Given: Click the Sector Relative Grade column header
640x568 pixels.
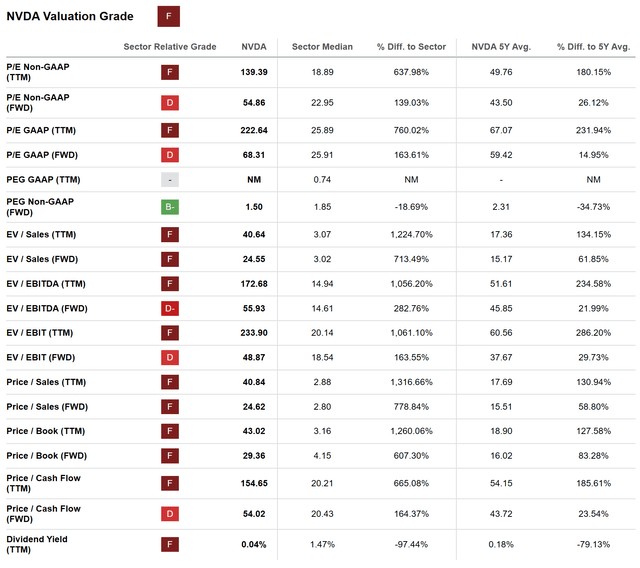Looking at the screenshot, I should (170, 47).
